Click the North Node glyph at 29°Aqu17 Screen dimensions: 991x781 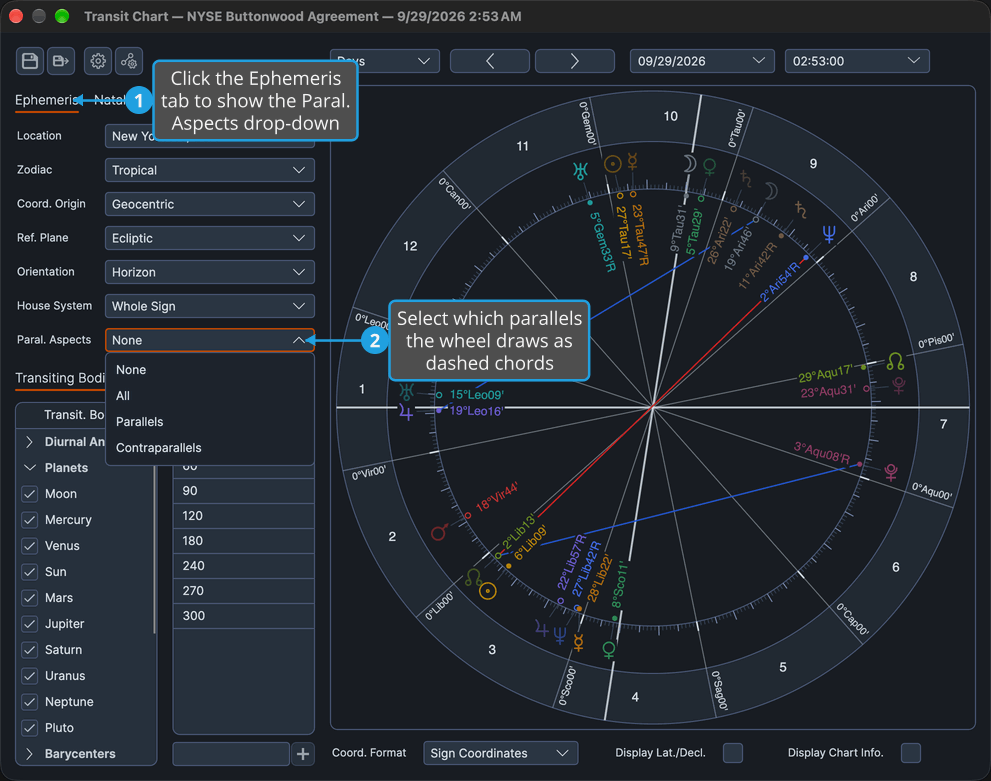pos(895,361)
